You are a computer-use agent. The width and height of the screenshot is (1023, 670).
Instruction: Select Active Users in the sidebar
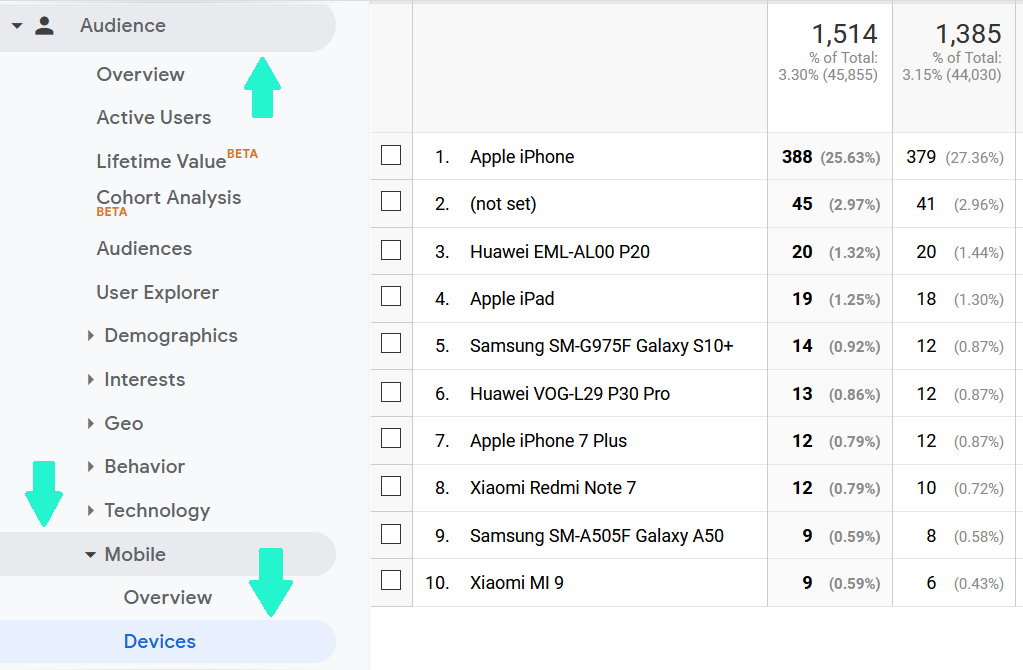point(153,117)
